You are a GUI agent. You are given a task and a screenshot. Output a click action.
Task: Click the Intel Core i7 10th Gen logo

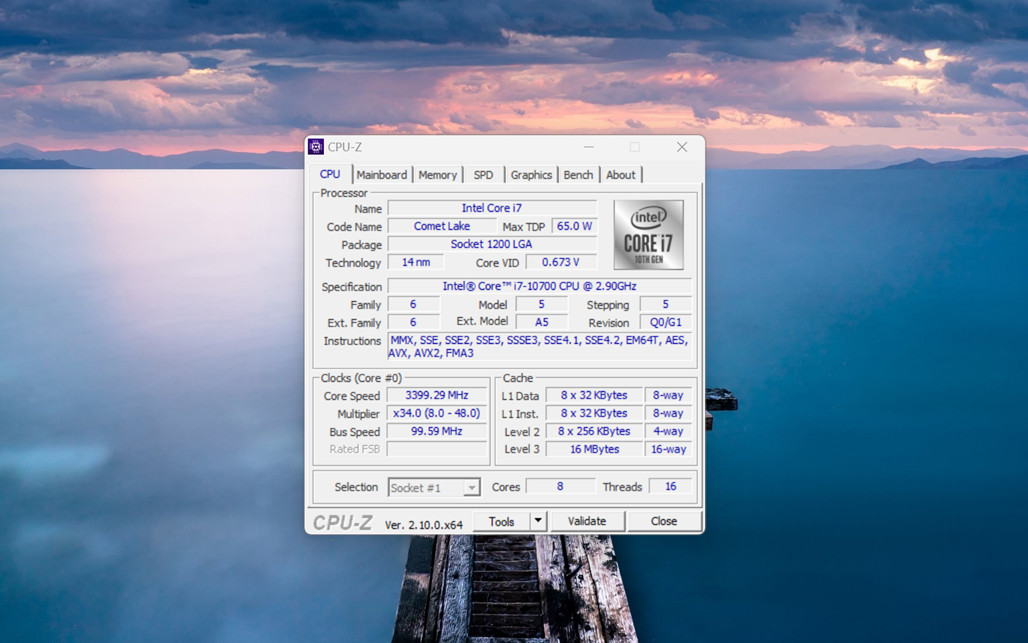pyautogui.click(x=648, y=235)
